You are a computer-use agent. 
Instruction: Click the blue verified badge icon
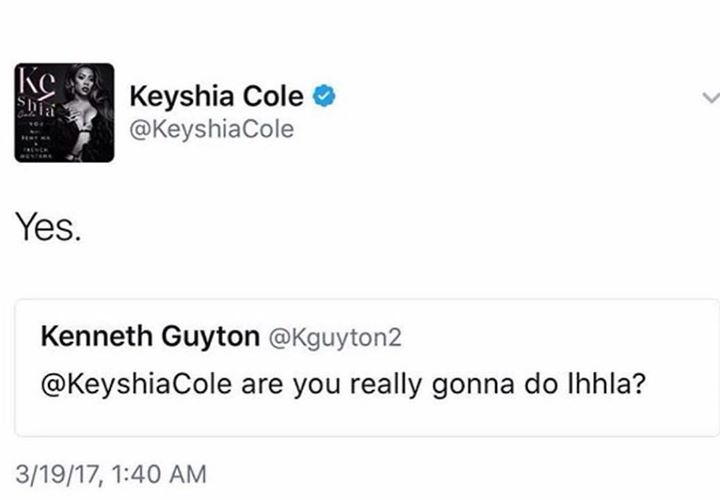point(324,96)
